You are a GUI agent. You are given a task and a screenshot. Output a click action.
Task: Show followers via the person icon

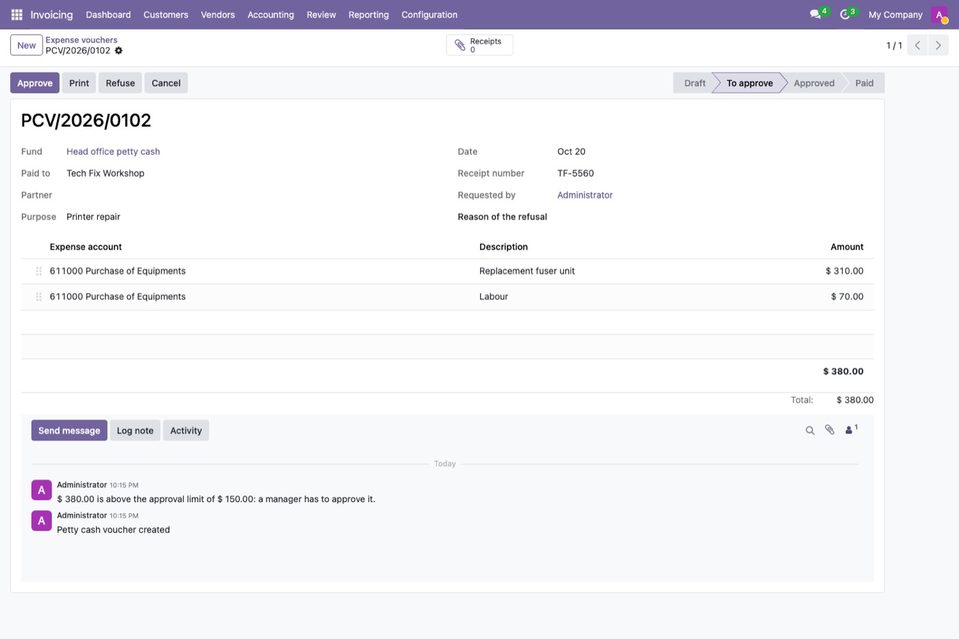[x=851, y=430]
